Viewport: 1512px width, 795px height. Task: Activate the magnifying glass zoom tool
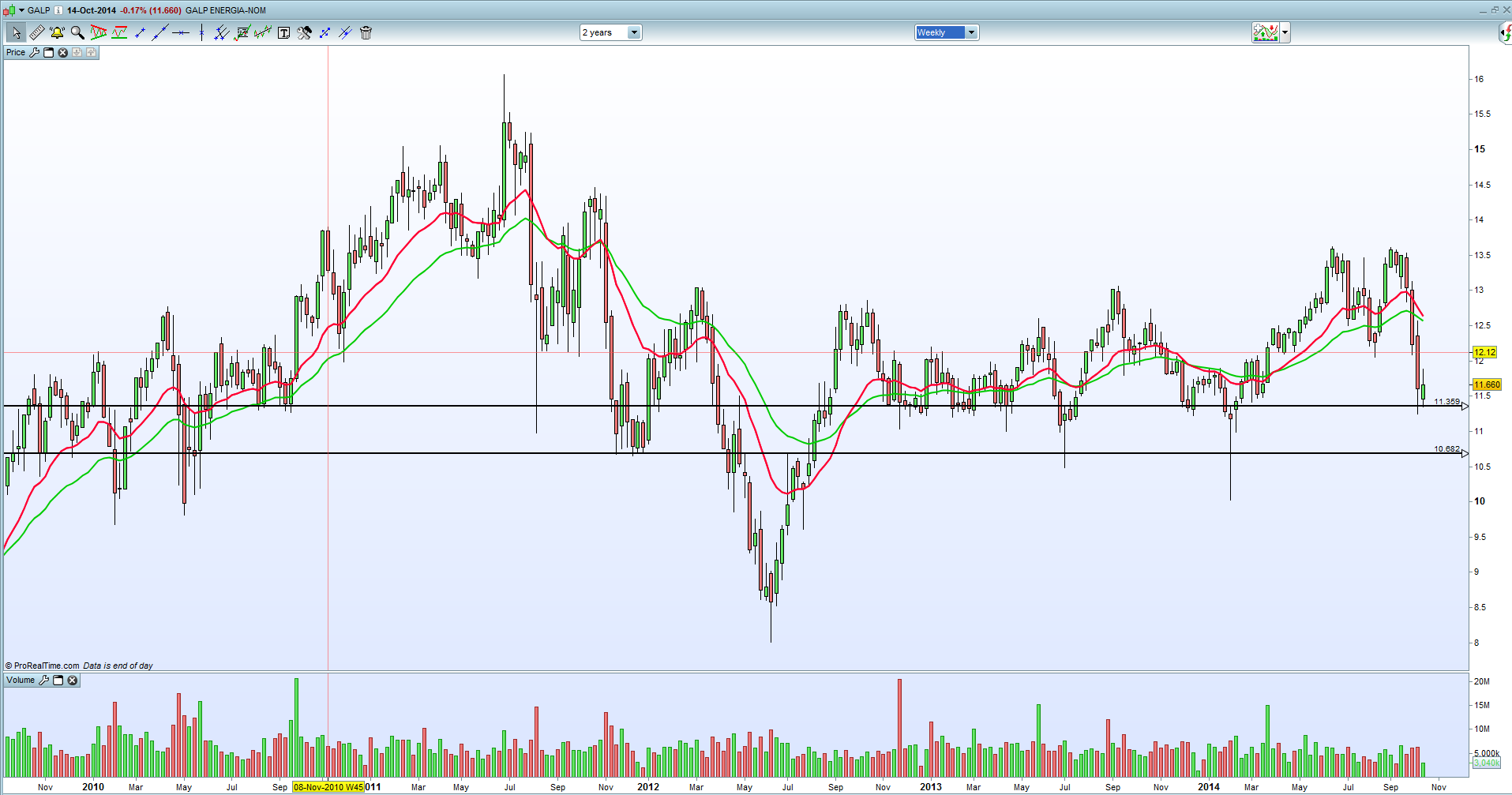pyautogui.click(x=77, y=32)
